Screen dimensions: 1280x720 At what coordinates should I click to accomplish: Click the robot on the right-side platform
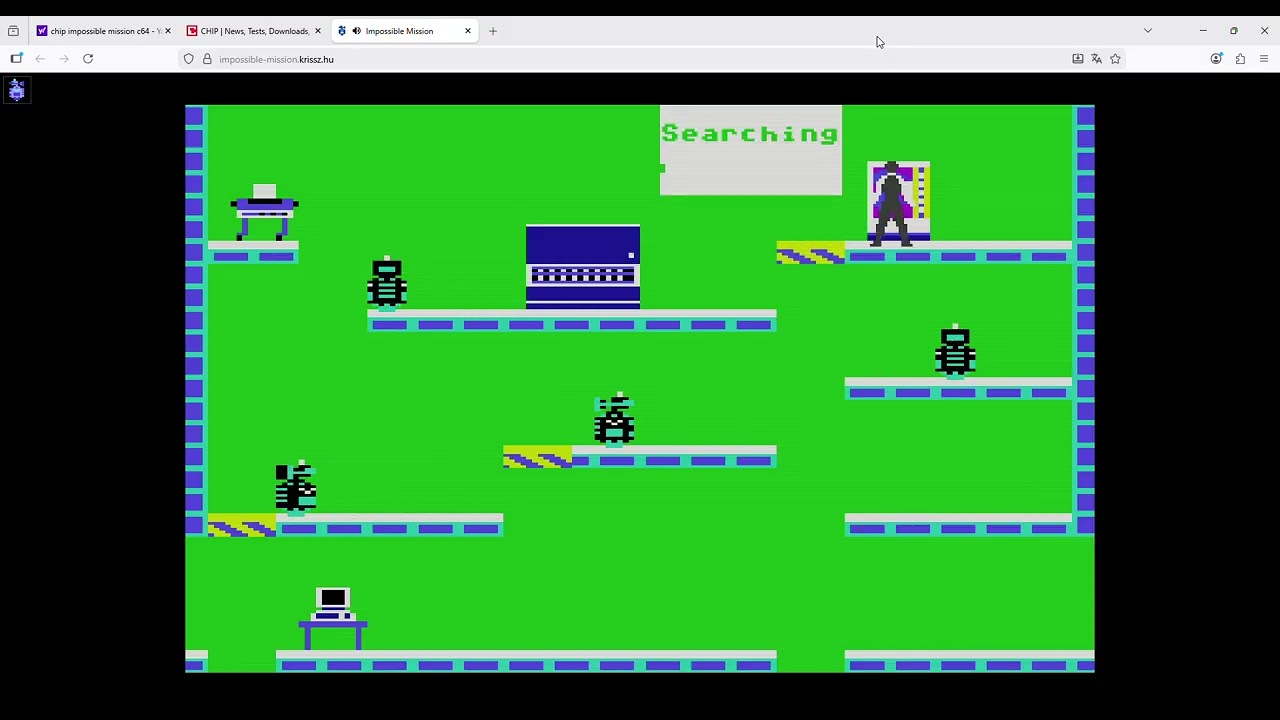click(955, 351)
